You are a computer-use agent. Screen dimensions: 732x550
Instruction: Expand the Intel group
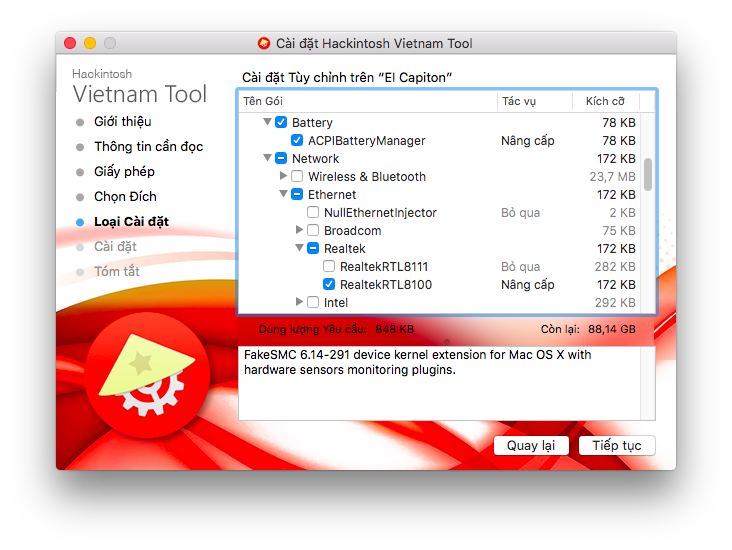300,302
